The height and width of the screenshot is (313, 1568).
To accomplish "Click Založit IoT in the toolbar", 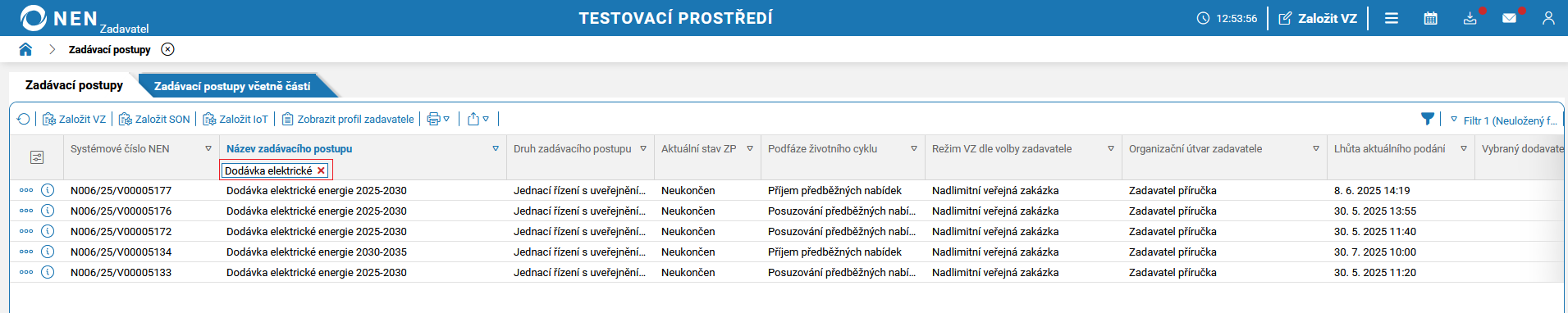I will (x=235, y=119).
